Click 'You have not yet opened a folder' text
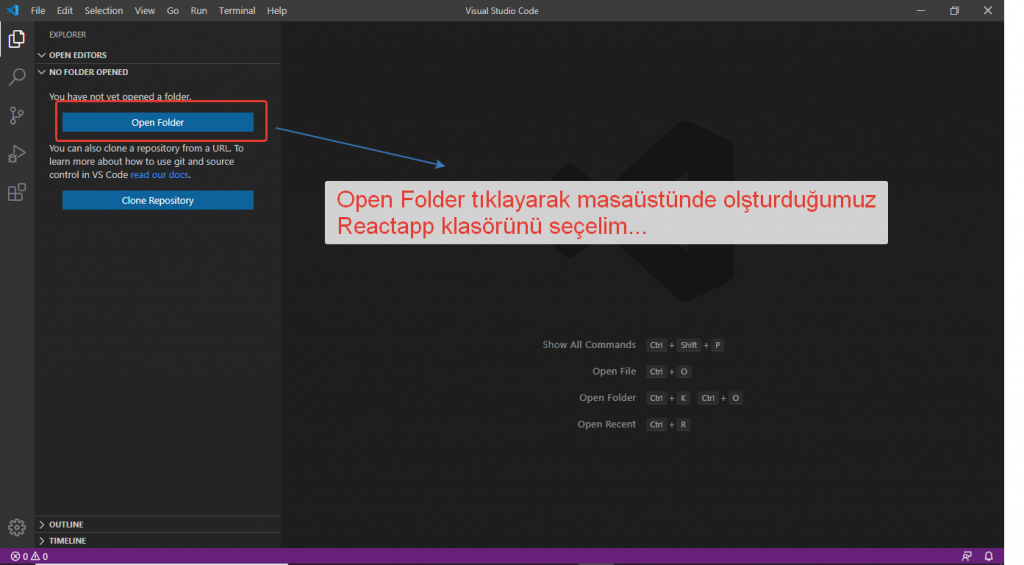The image size is (1024, 565). [x=120, y=97]
